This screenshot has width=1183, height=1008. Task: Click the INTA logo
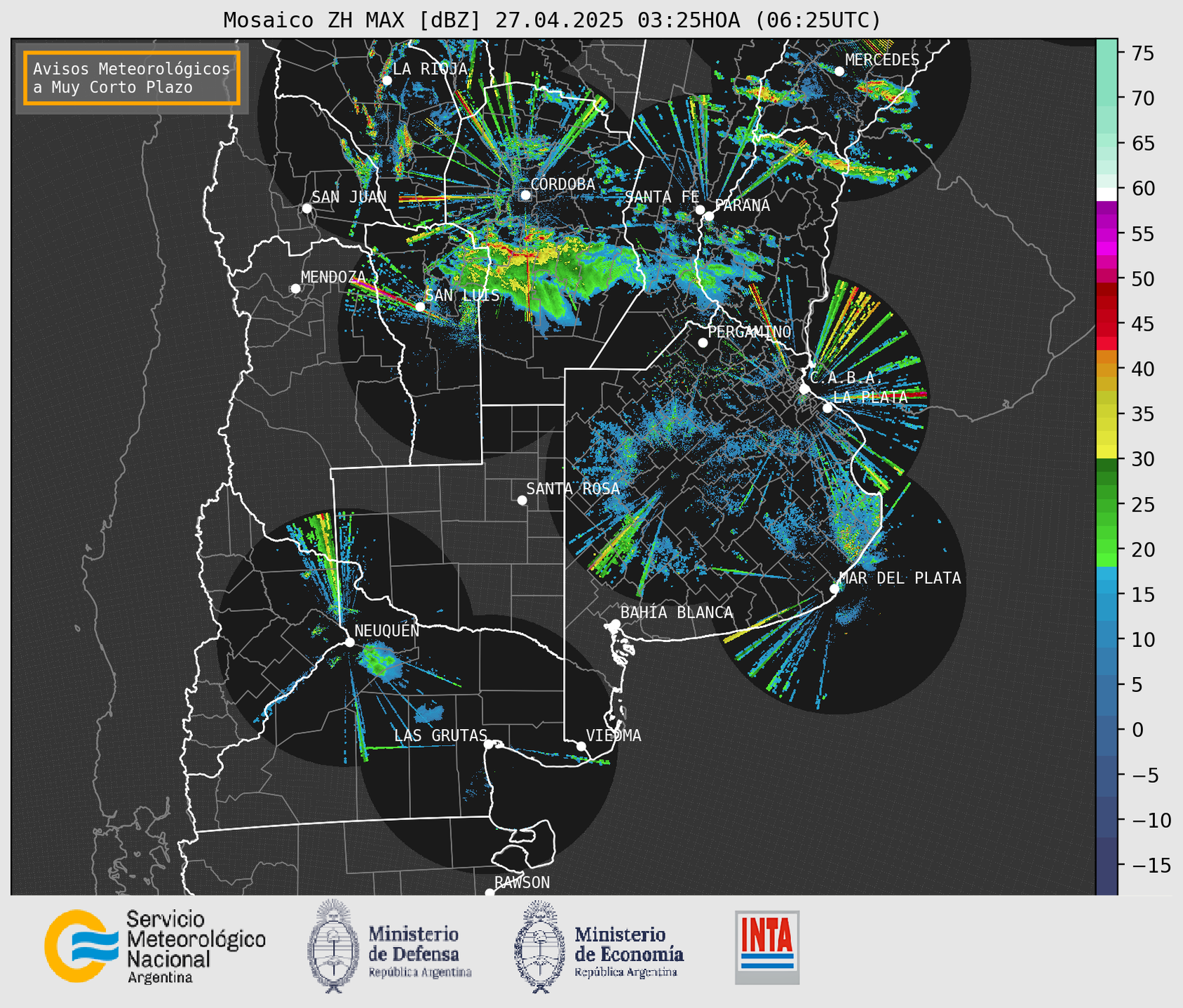point(767,947)
